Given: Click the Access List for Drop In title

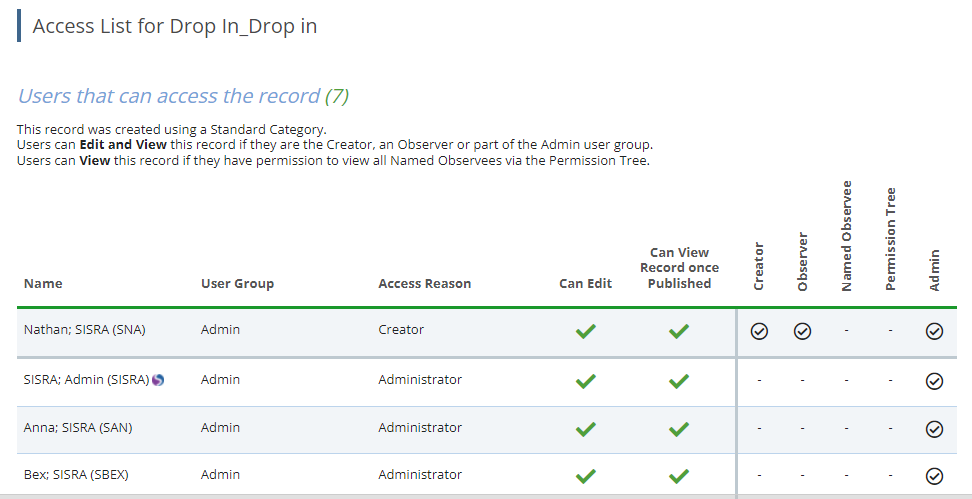Looking at the screenshot, I should [x=175, y=27].
